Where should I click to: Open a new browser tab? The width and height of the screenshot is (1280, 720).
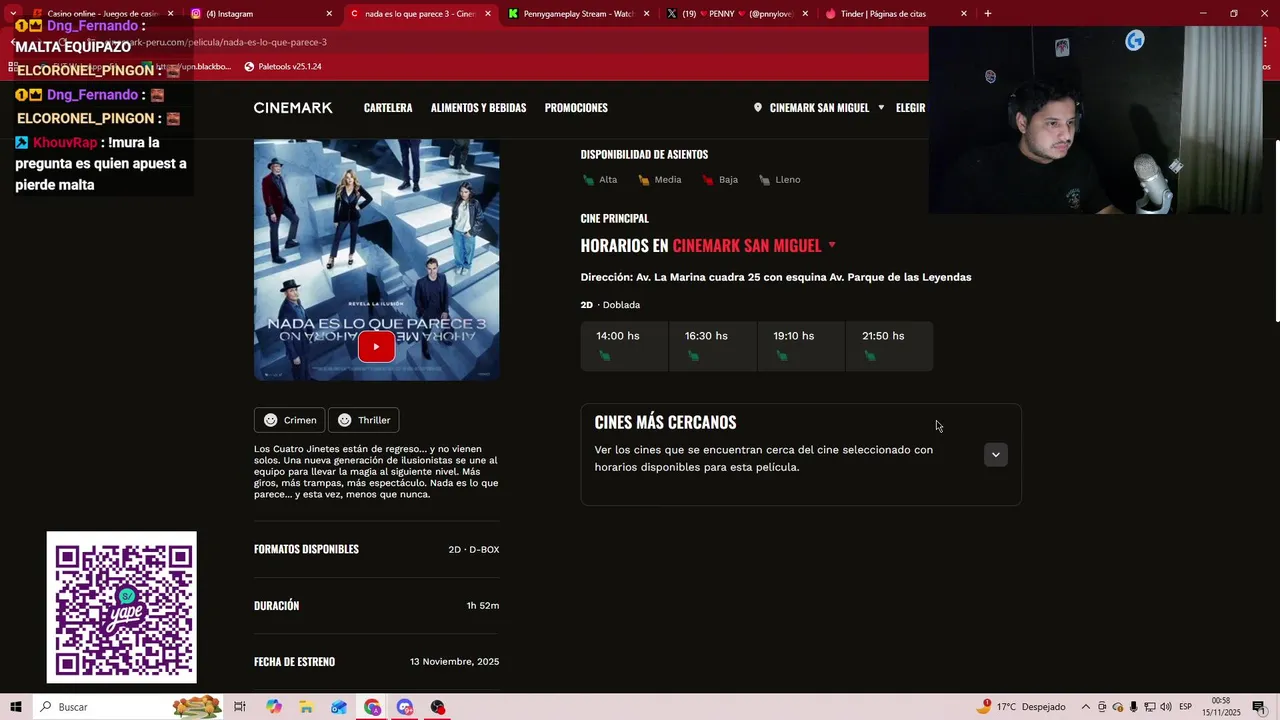pos(987,14)
